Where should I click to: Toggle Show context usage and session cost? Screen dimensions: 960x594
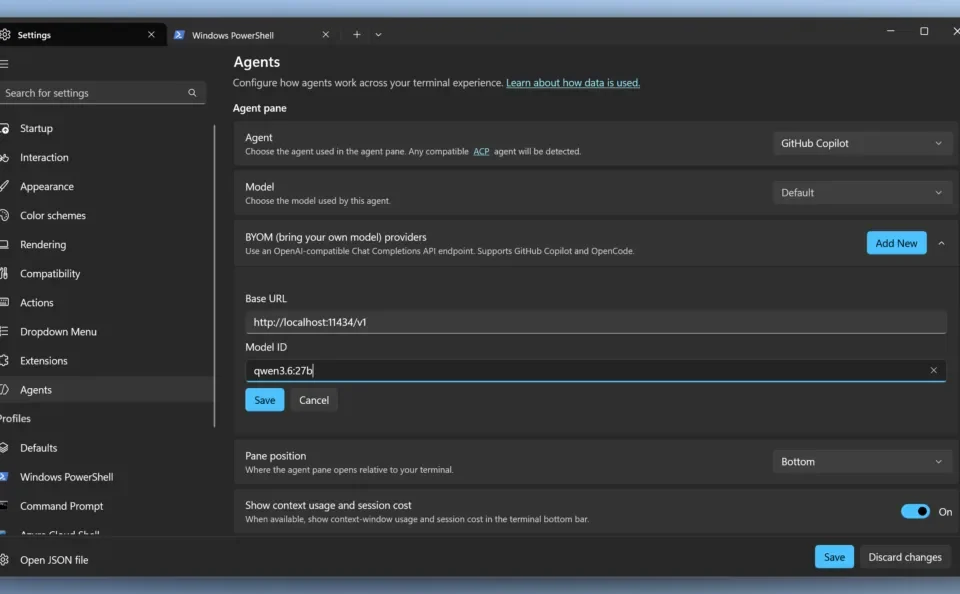(915, 511)
